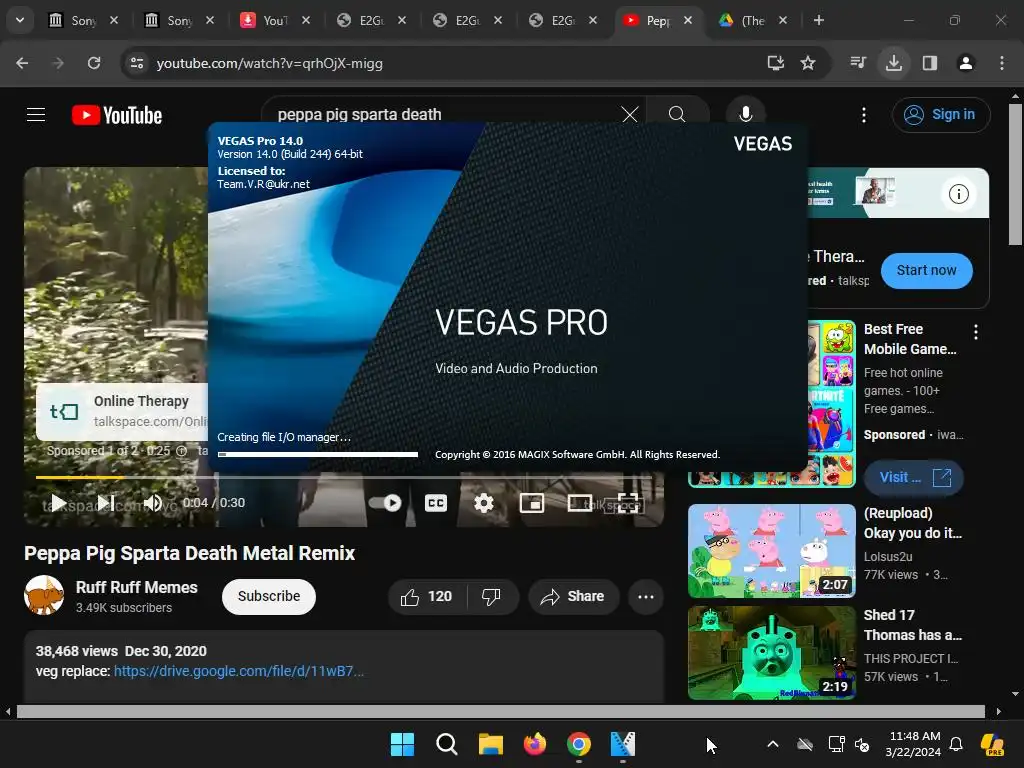Share the Peppa Pig video

[x=573, y=596]
